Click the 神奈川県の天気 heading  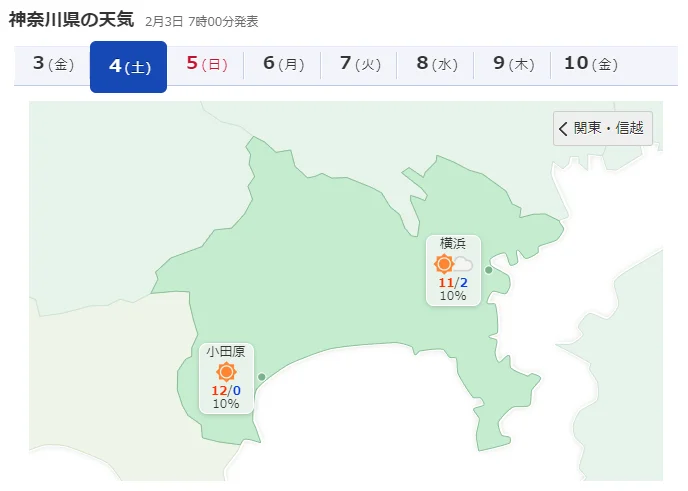coord(72,19)
